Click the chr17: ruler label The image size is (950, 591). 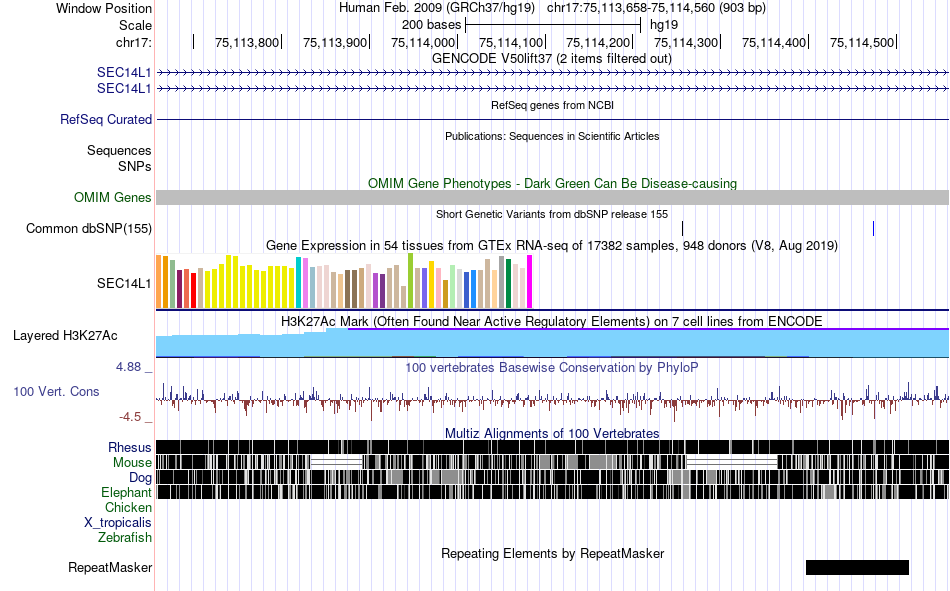coord(133,42)
